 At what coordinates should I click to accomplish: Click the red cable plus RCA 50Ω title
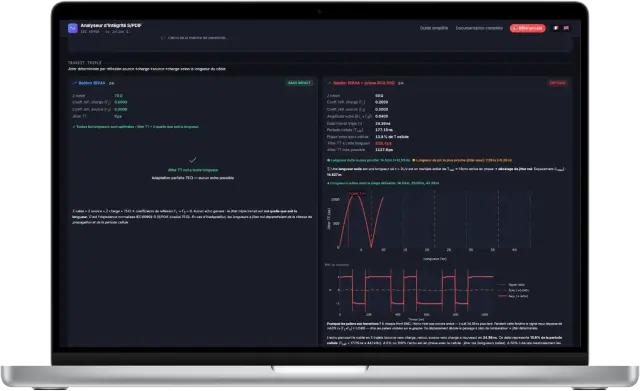[364, 83]
